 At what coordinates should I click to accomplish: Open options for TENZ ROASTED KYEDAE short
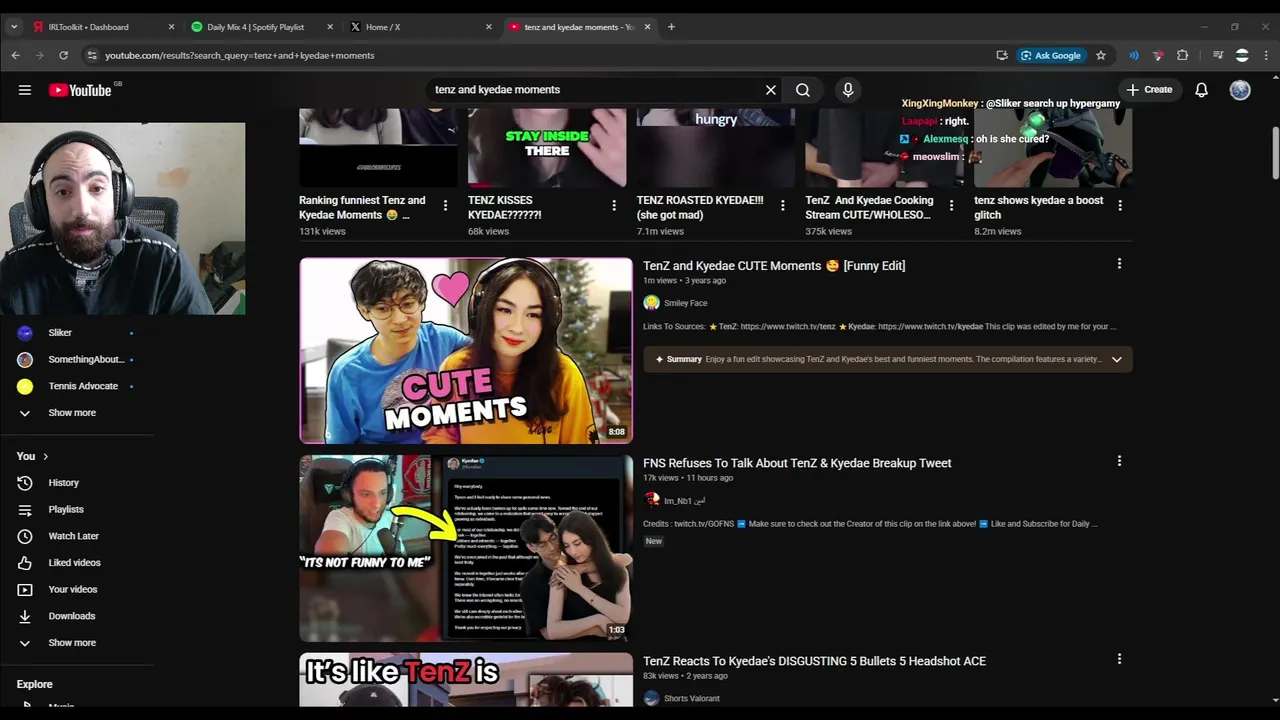tap(783, 205)
